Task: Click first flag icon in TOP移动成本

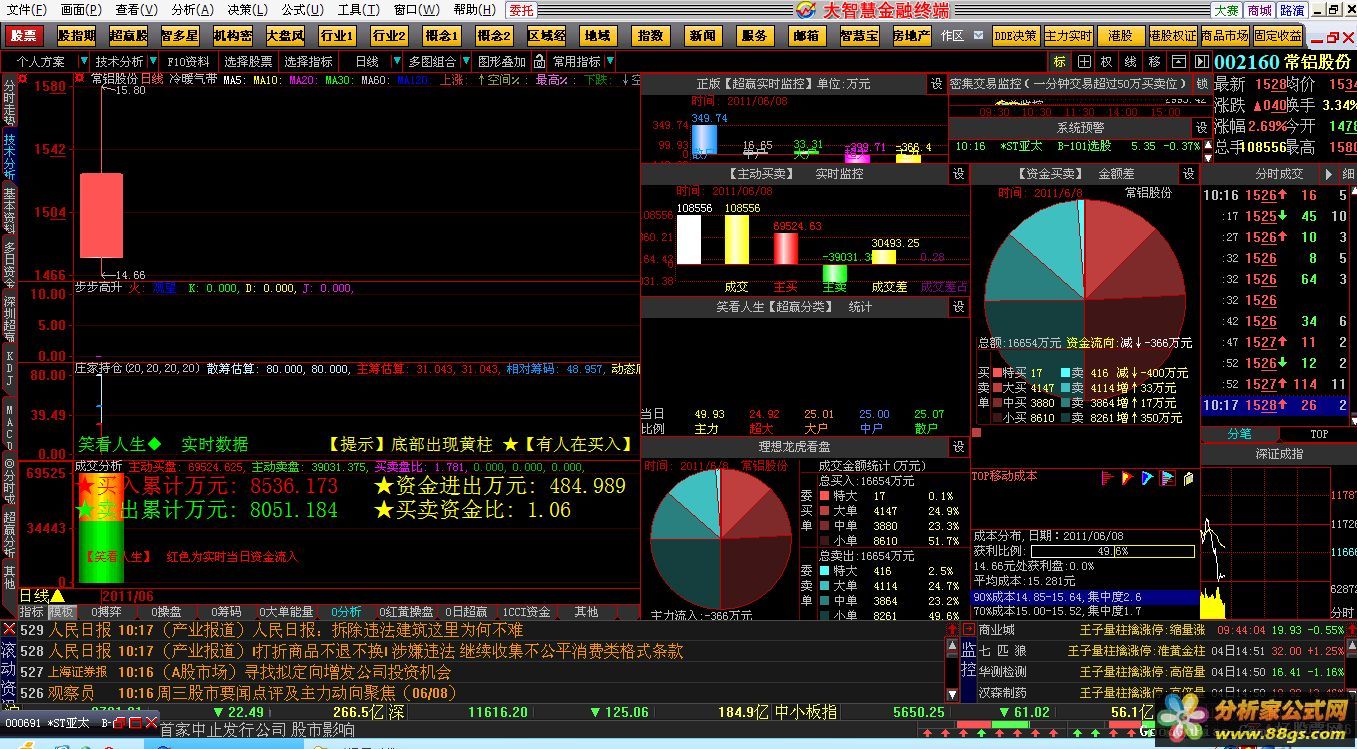Action: pyautogui.click(x=1106, y=479)
